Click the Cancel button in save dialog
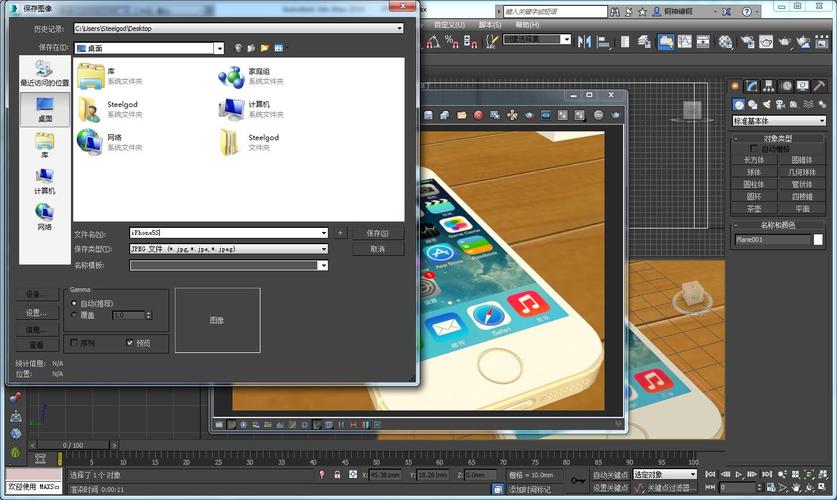837x500 pixels. coord(377,249)
